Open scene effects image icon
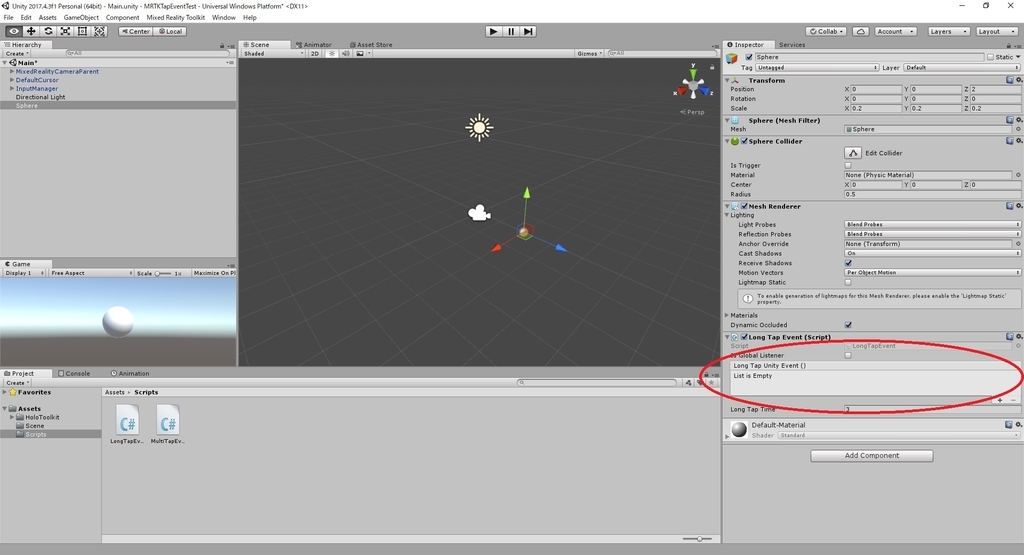1024x555 pixels. pos(360,54)
